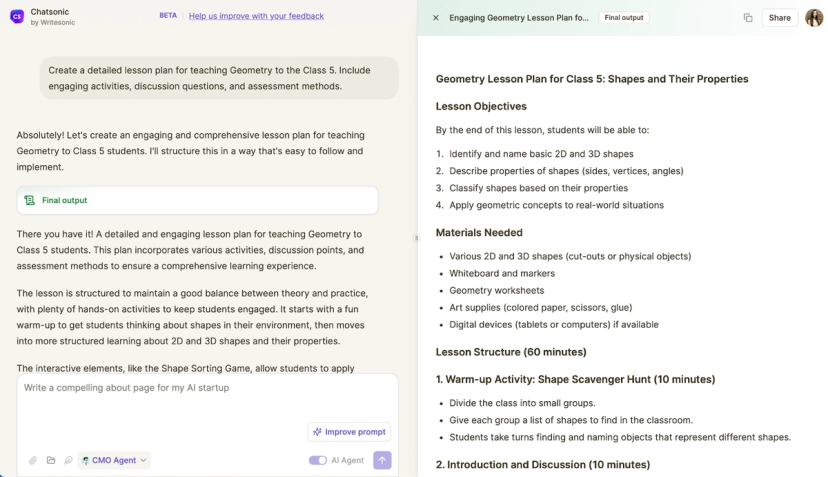Click 'Students take turns finding' bullet
The height and width of the screenshot is (477, 828).
pos(620,437)
